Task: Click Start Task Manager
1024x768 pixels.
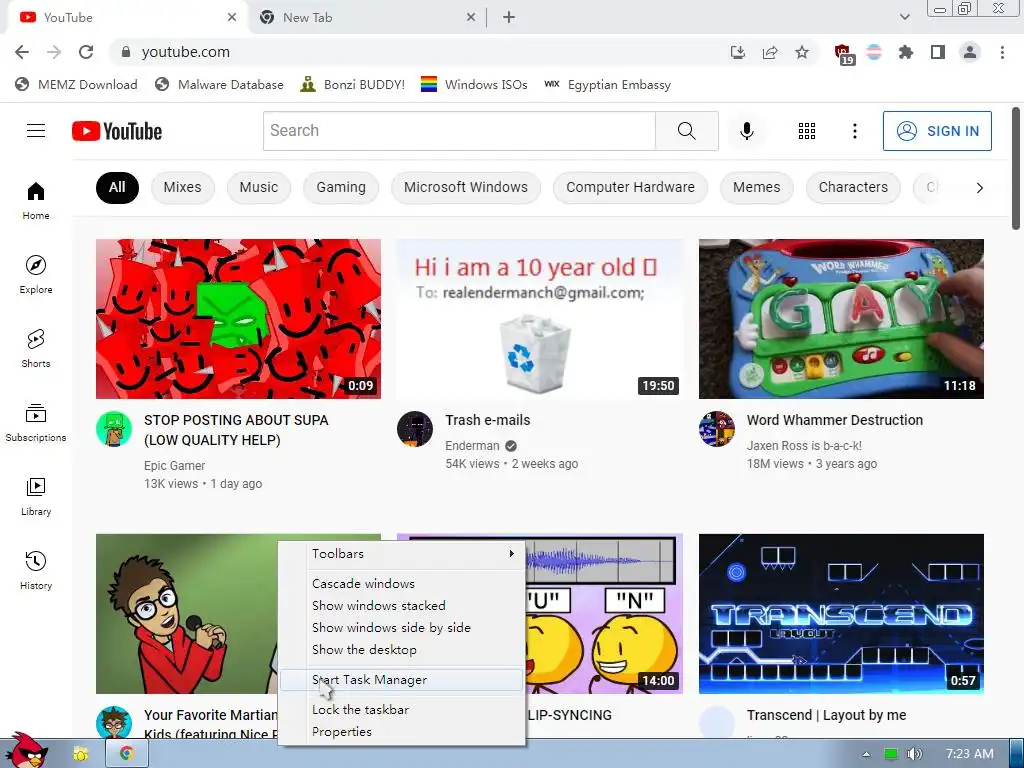Action: (x=402, y=680)
